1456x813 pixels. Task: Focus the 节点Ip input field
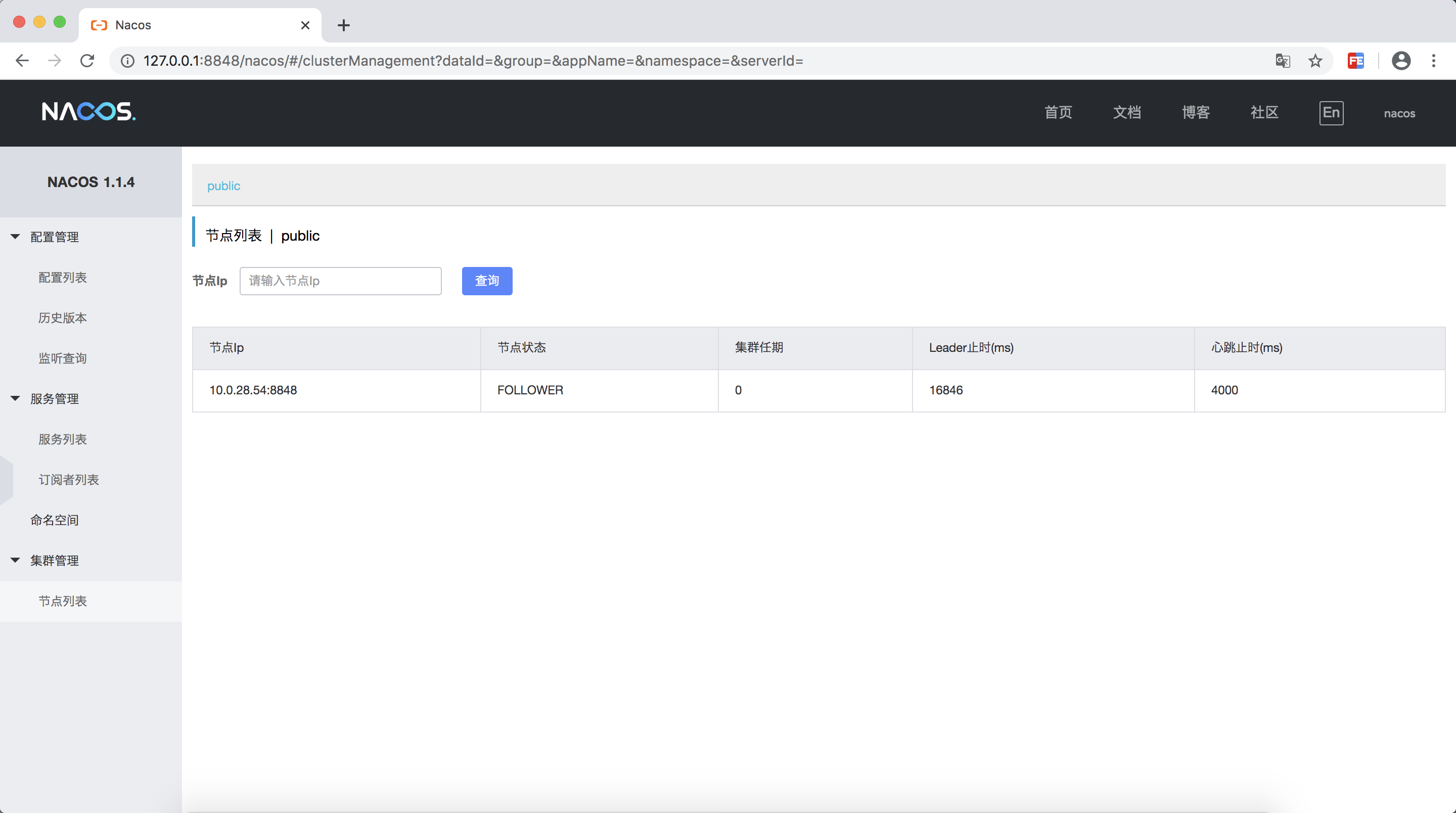click(340, 281)
